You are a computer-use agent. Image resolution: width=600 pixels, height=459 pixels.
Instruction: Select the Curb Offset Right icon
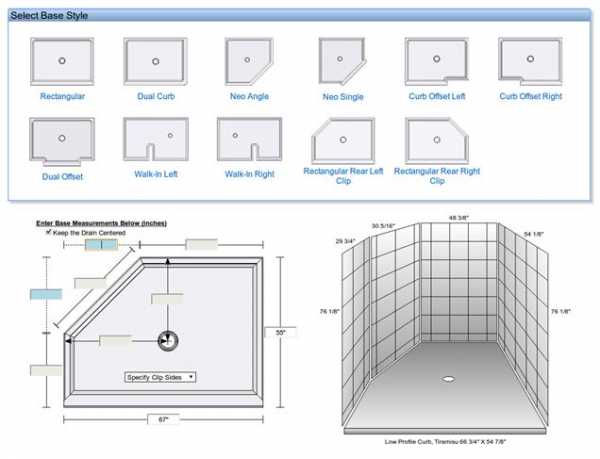pos(530,61)
